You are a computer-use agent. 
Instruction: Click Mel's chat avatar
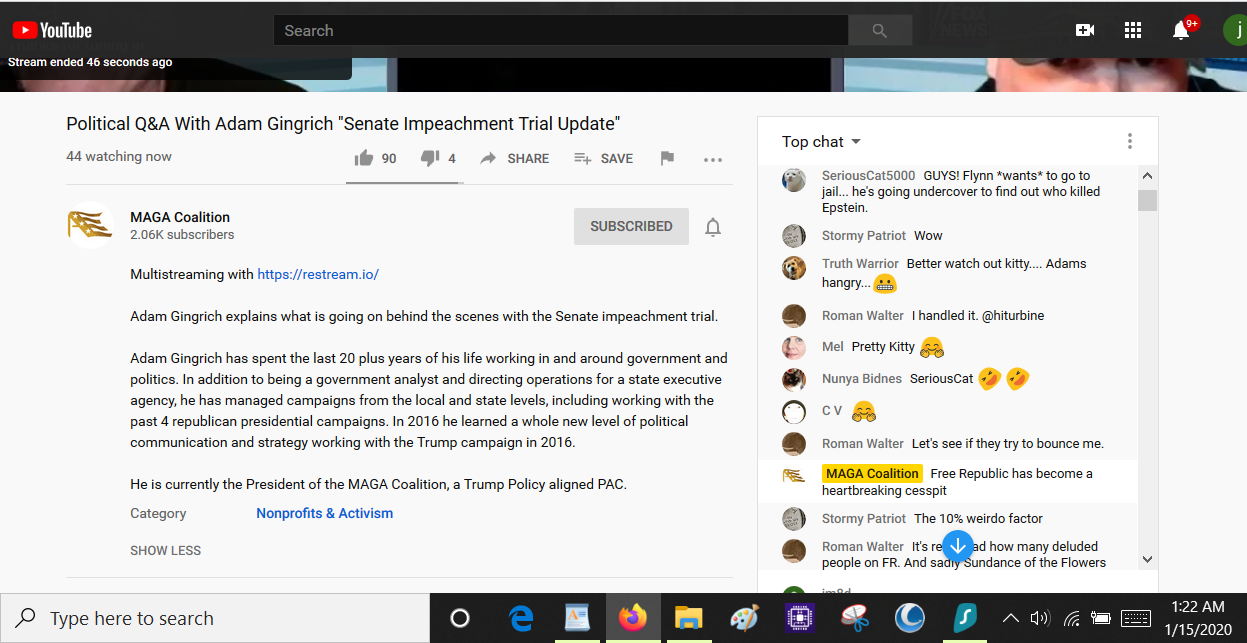pyautogui.click(x=794, y=347)
